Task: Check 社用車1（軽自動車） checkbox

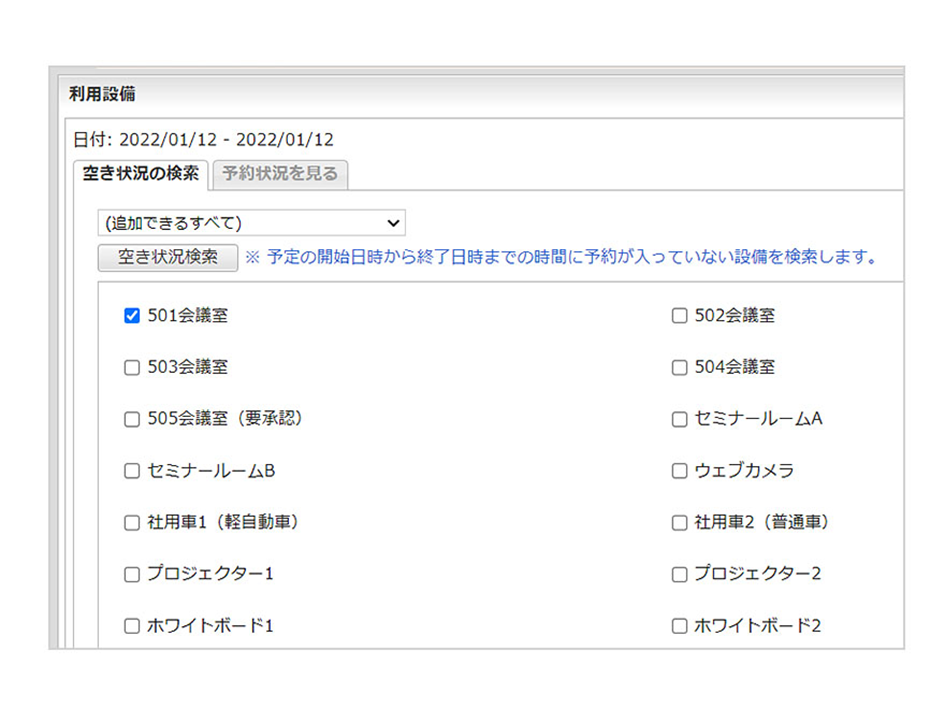Action: point(131,522)
